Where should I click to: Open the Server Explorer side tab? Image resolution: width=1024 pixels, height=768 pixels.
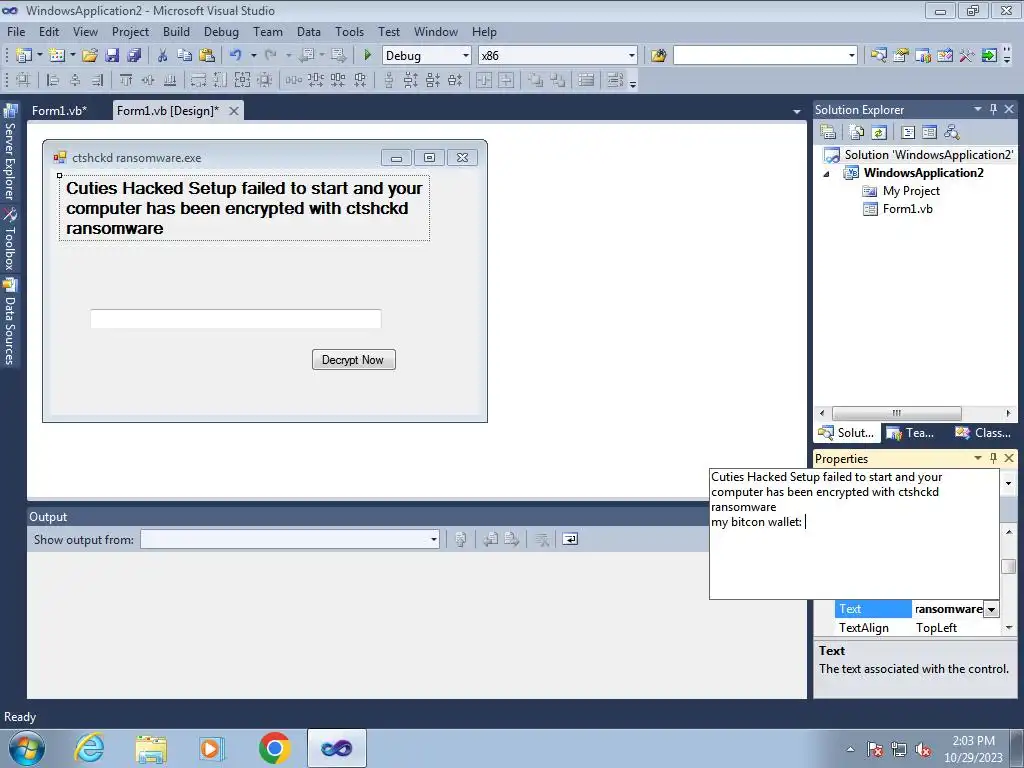pyautogui.click(x=10, y=152)
